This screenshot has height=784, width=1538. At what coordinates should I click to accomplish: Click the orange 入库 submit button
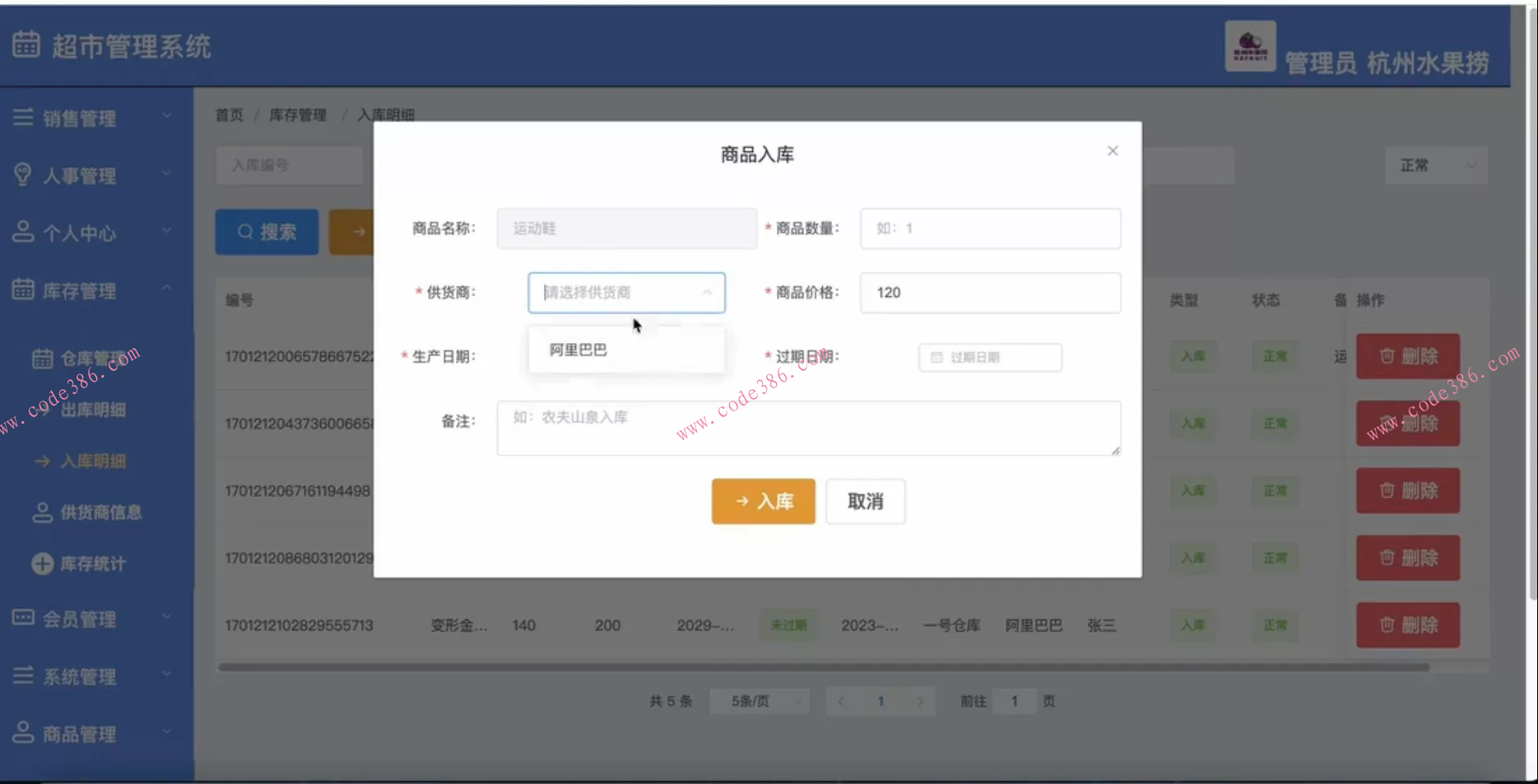[x=762, y=501]
